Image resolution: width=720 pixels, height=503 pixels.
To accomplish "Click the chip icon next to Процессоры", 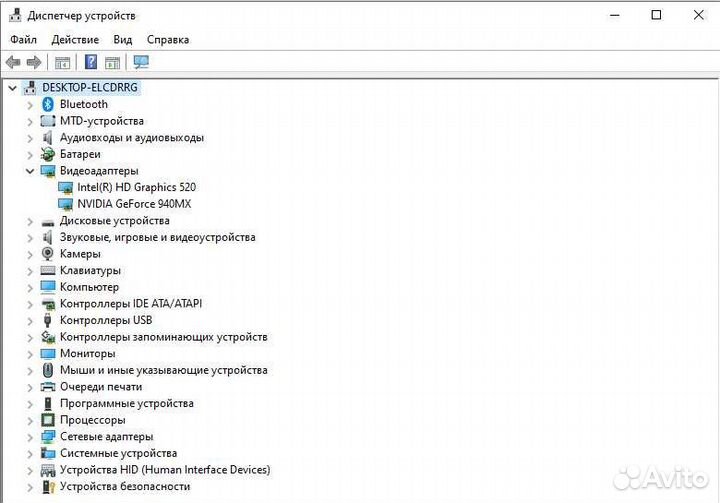I will pos(48,420).
